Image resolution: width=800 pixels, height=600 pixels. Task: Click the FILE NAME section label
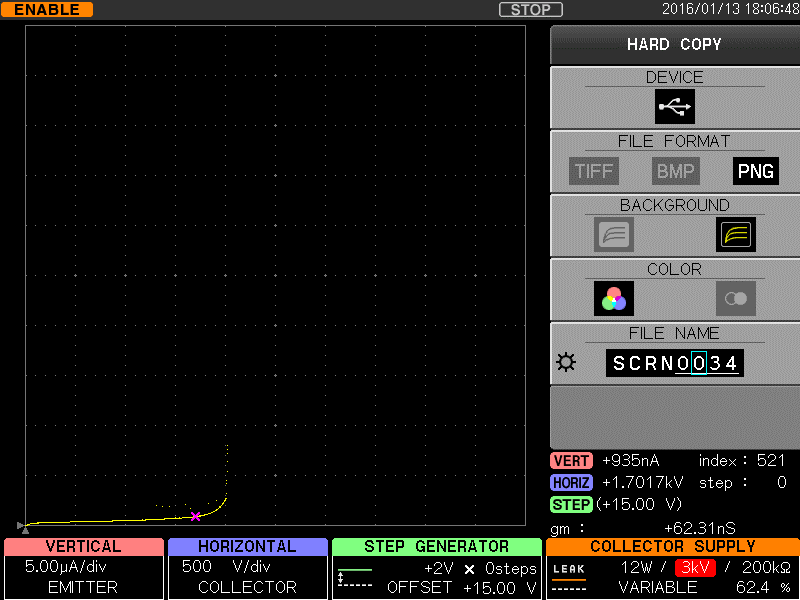(x=674, y=333)
